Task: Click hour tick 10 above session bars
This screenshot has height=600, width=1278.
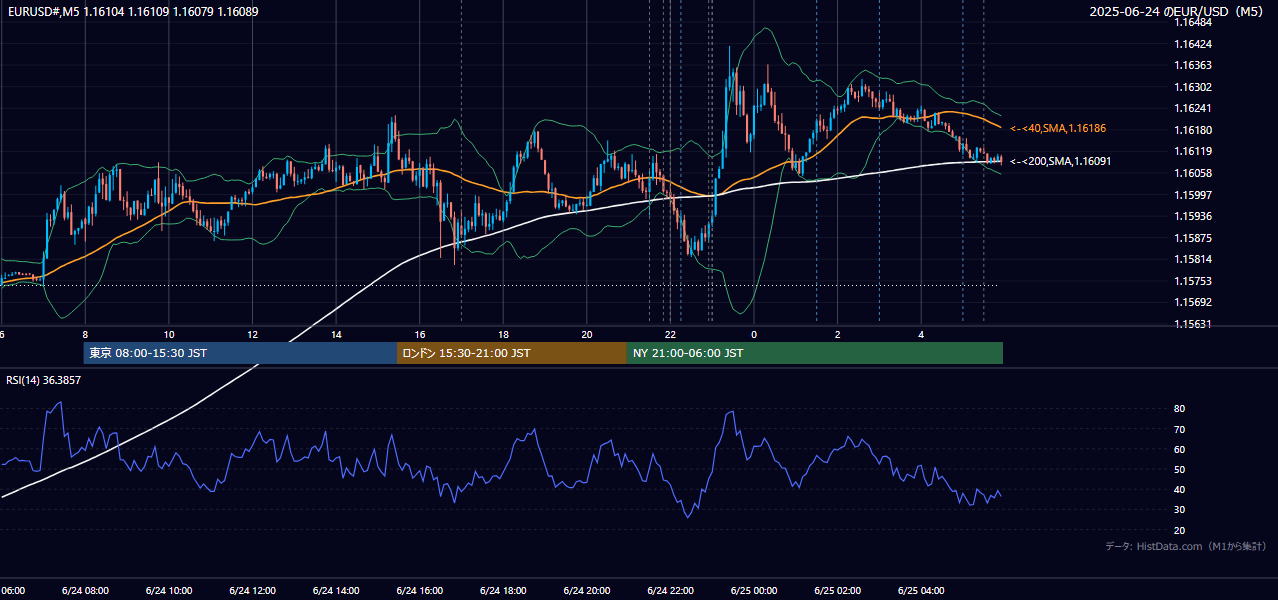Action: (x=169, y=334)
